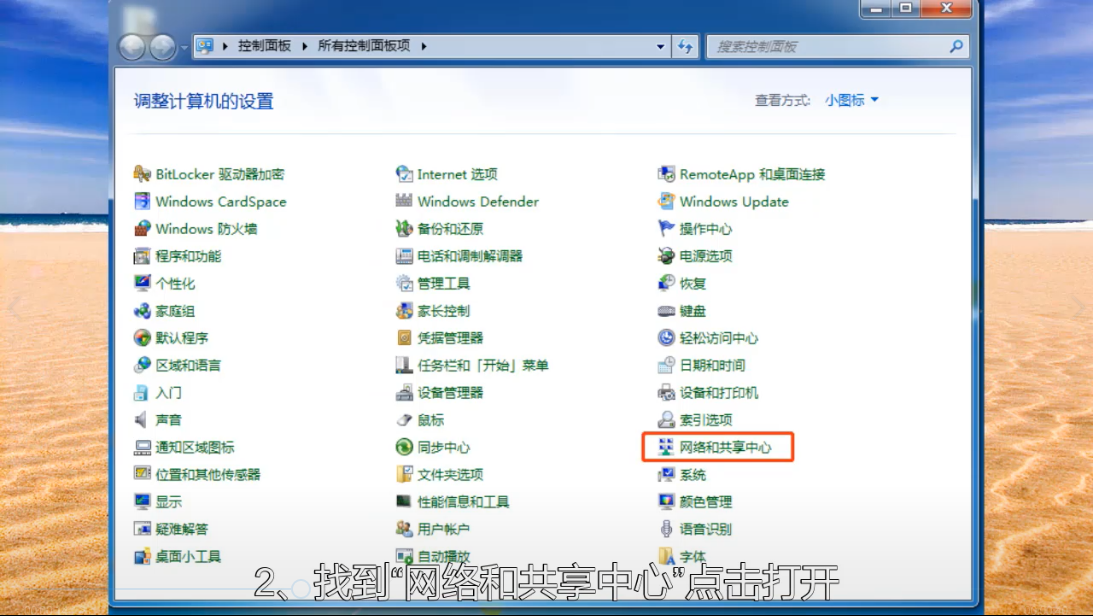Click the 通知区域图标 icon

(142, 447)
